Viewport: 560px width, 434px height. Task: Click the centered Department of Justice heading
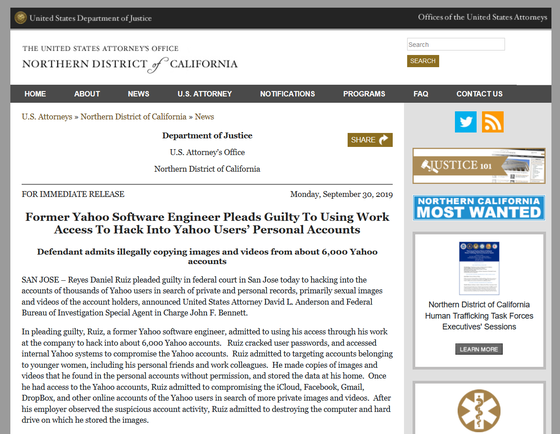(207, 136)
